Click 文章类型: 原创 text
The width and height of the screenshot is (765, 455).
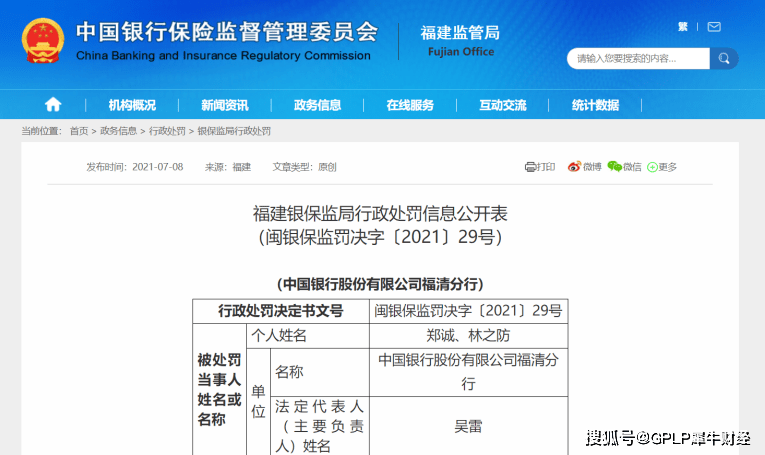[304, 167]
